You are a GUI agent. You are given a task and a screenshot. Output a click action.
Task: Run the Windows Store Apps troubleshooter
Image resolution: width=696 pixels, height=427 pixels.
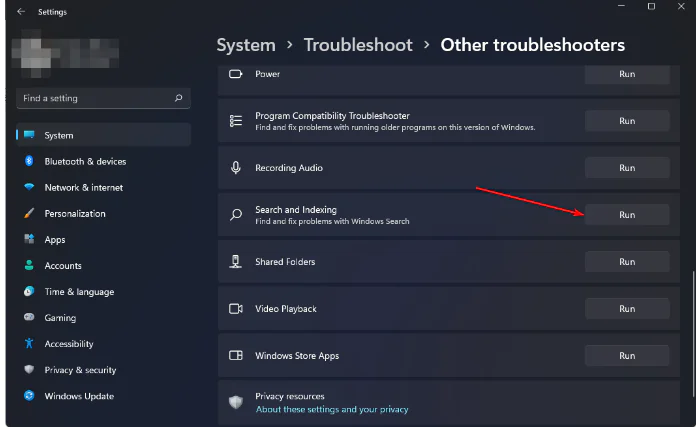[627, 356]
